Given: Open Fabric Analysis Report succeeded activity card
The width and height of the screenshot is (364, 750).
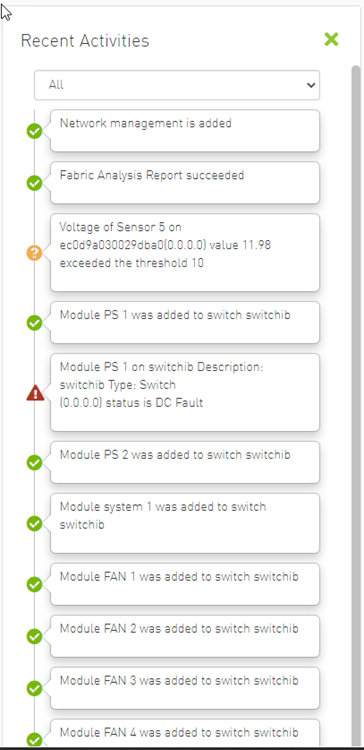Looking at the screenshot, I should [x=185, y=183].
